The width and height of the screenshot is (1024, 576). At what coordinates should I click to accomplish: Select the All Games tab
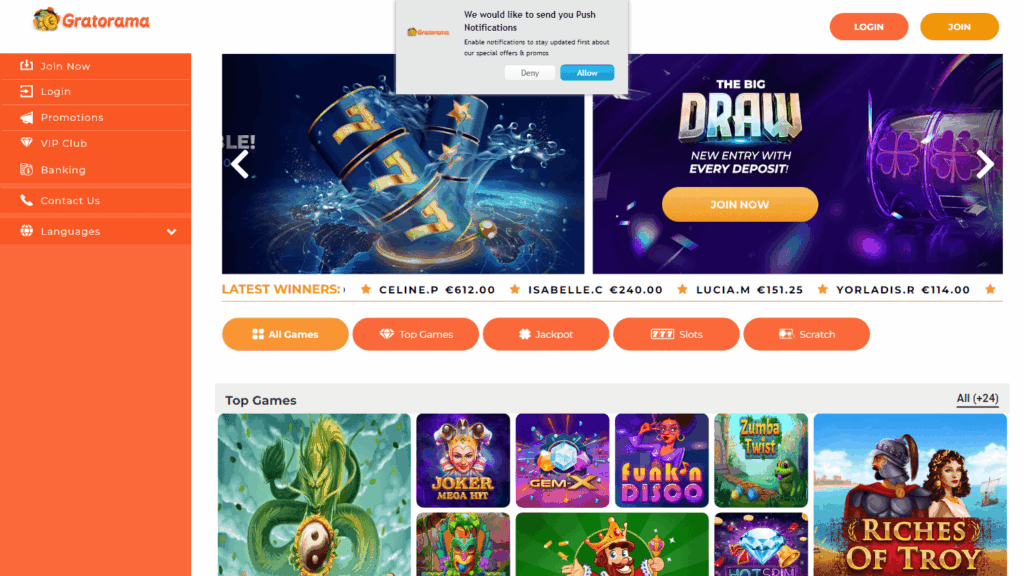point(285,334)
